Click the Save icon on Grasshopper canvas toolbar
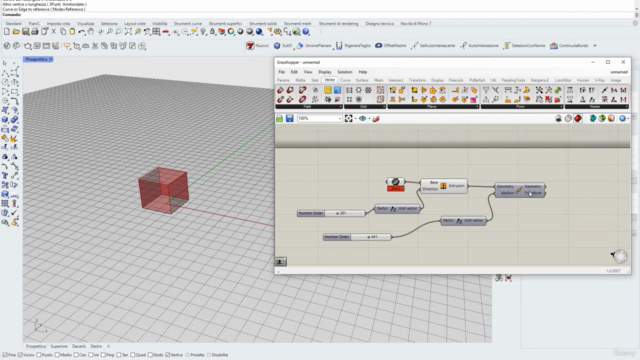Viewport: 640px width, 360px height. (x=289, y=118)
